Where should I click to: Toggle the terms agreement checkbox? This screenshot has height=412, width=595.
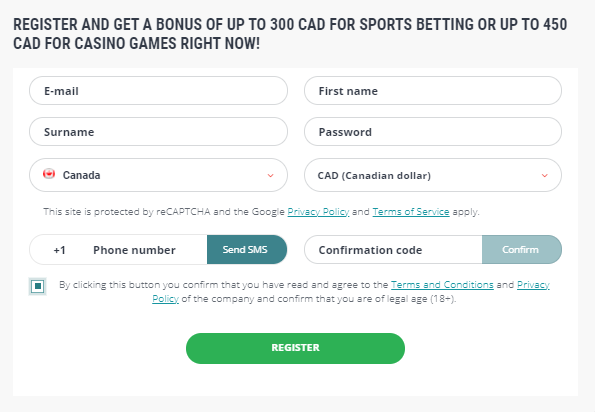[38, 286]
